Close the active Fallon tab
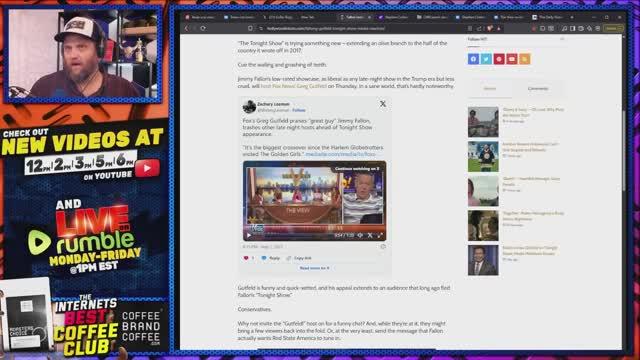 369,17
